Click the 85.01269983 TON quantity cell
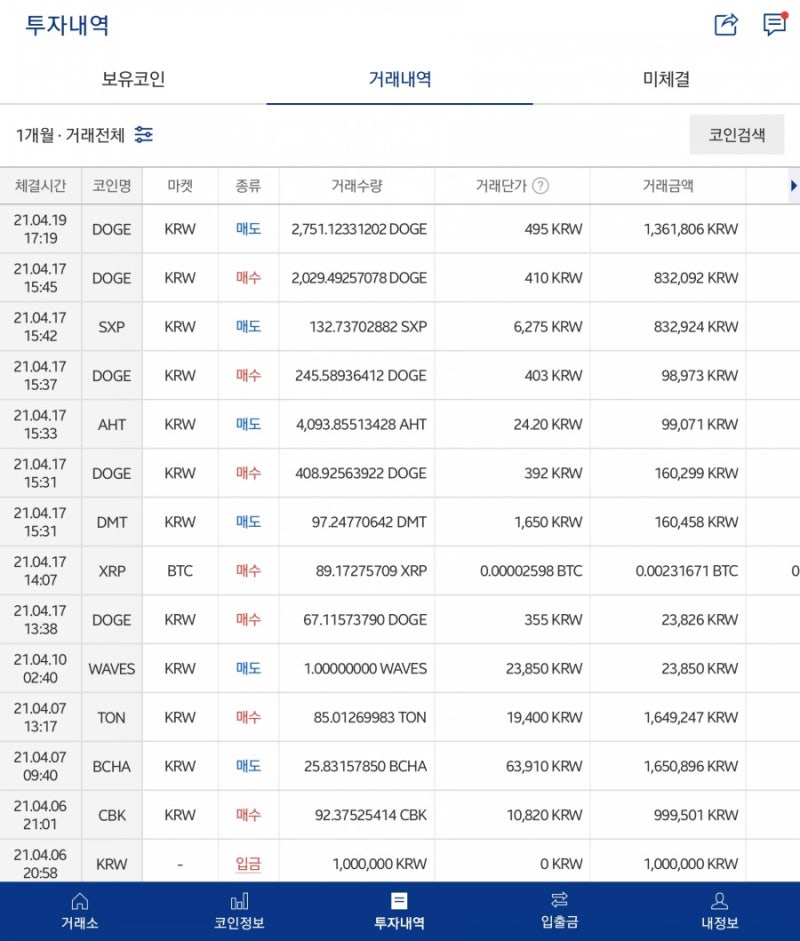 [356, 718]
